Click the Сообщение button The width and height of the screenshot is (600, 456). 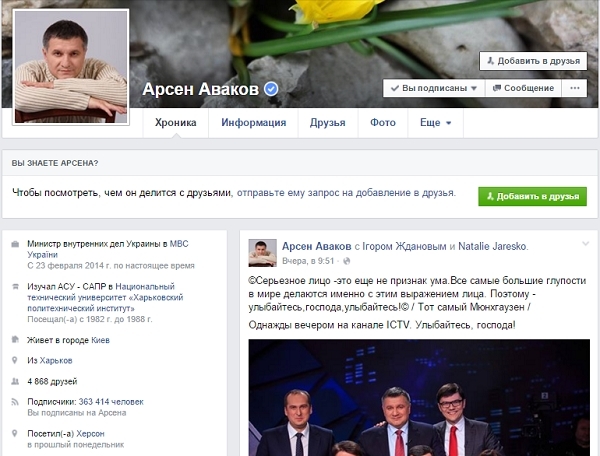click(x=523, y=88)
